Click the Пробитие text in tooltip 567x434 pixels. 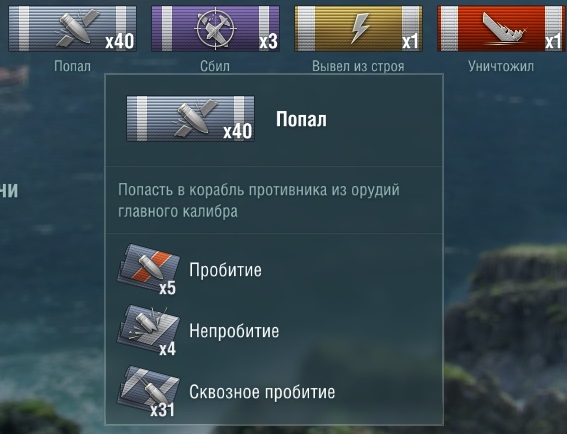225,270
